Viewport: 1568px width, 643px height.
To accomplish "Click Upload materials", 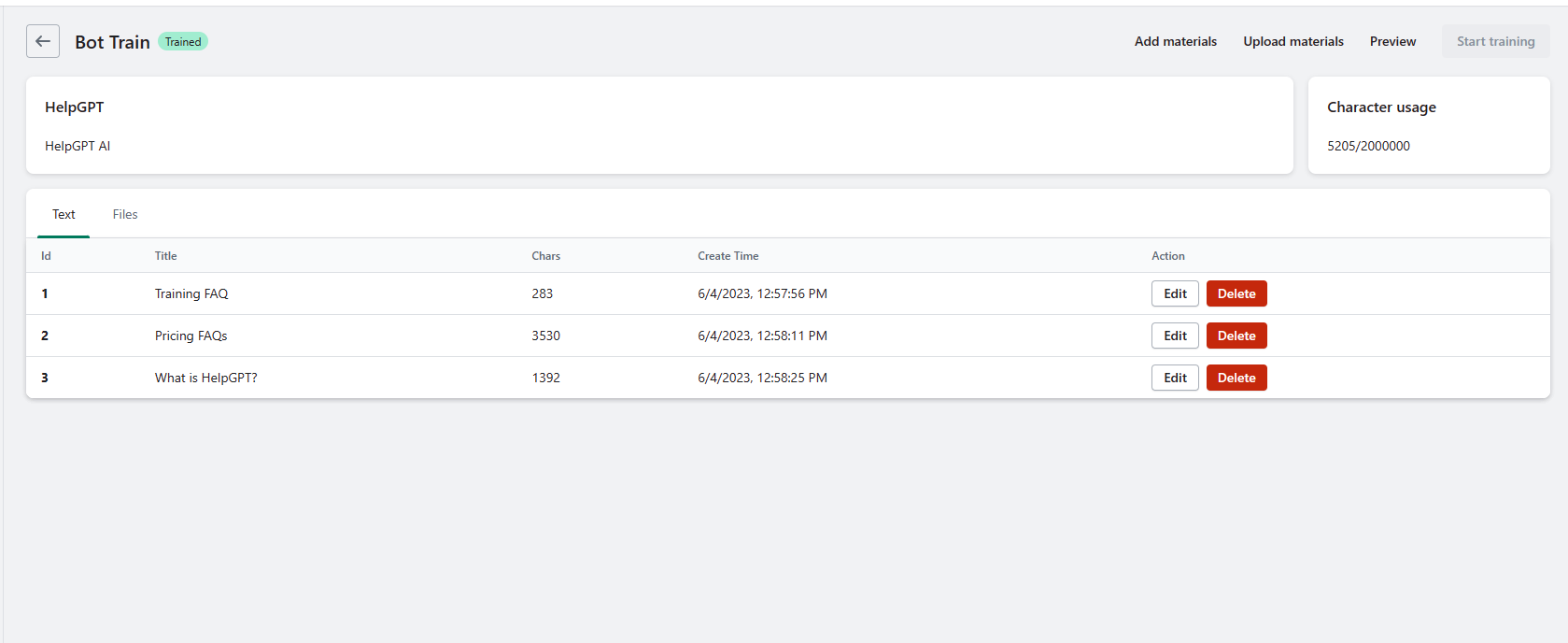I will (x=1293, y=41).
